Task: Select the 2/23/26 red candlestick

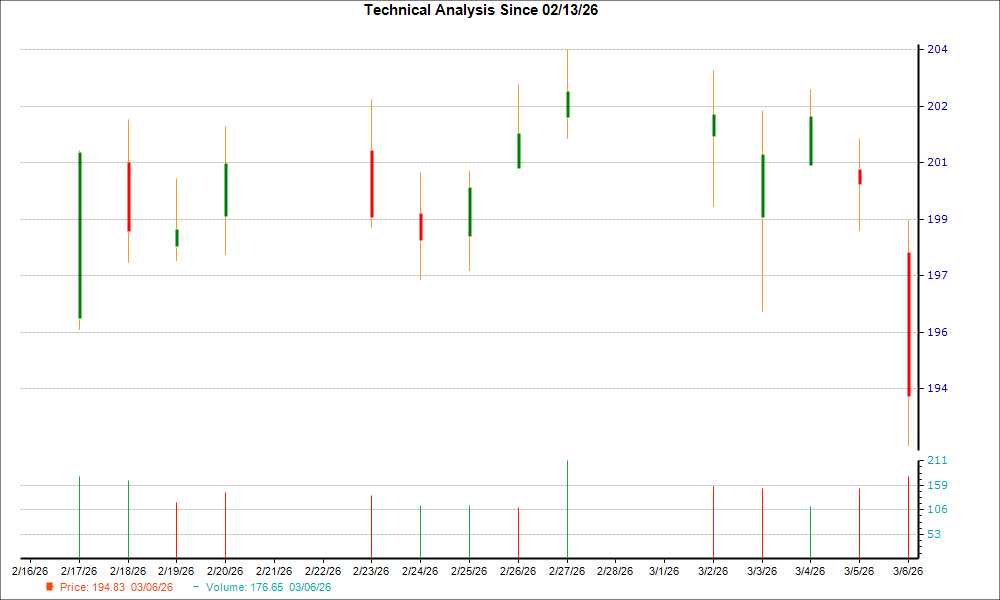Action: (372, 184)
